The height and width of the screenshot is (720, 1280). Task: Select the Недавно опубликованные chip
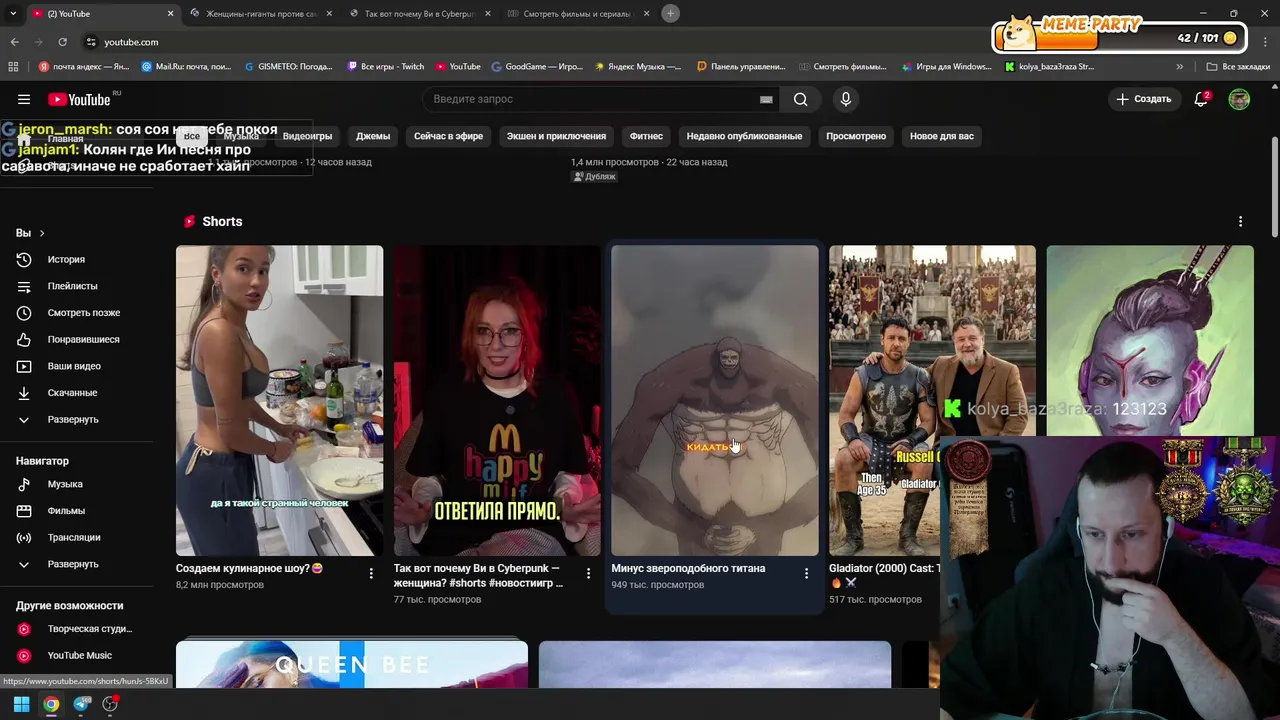click(x=744, y=136)
